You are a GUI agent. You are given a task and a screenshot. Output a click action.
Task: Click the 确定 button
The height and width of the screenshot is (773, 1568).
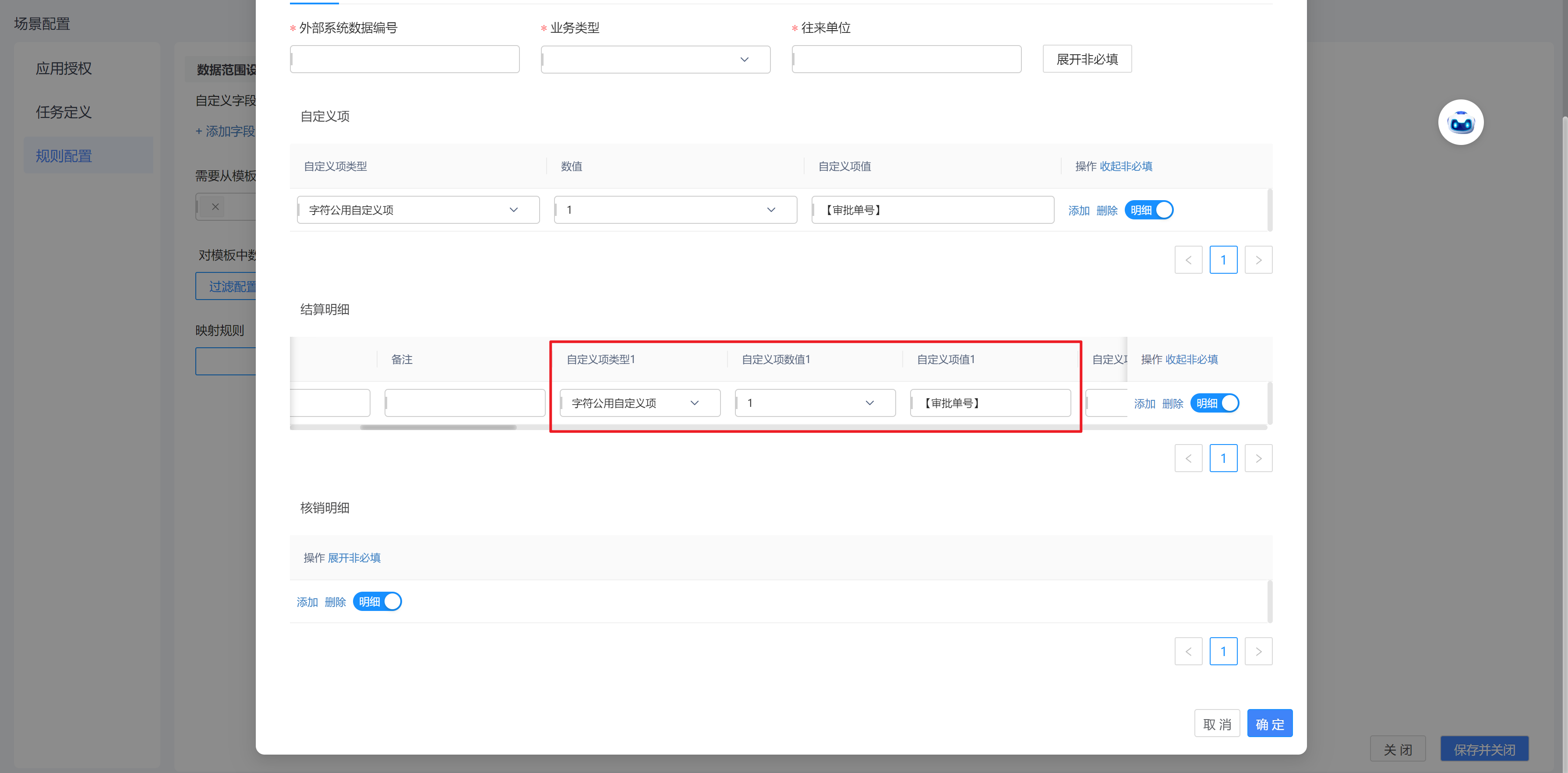(x=1269, y=724)
